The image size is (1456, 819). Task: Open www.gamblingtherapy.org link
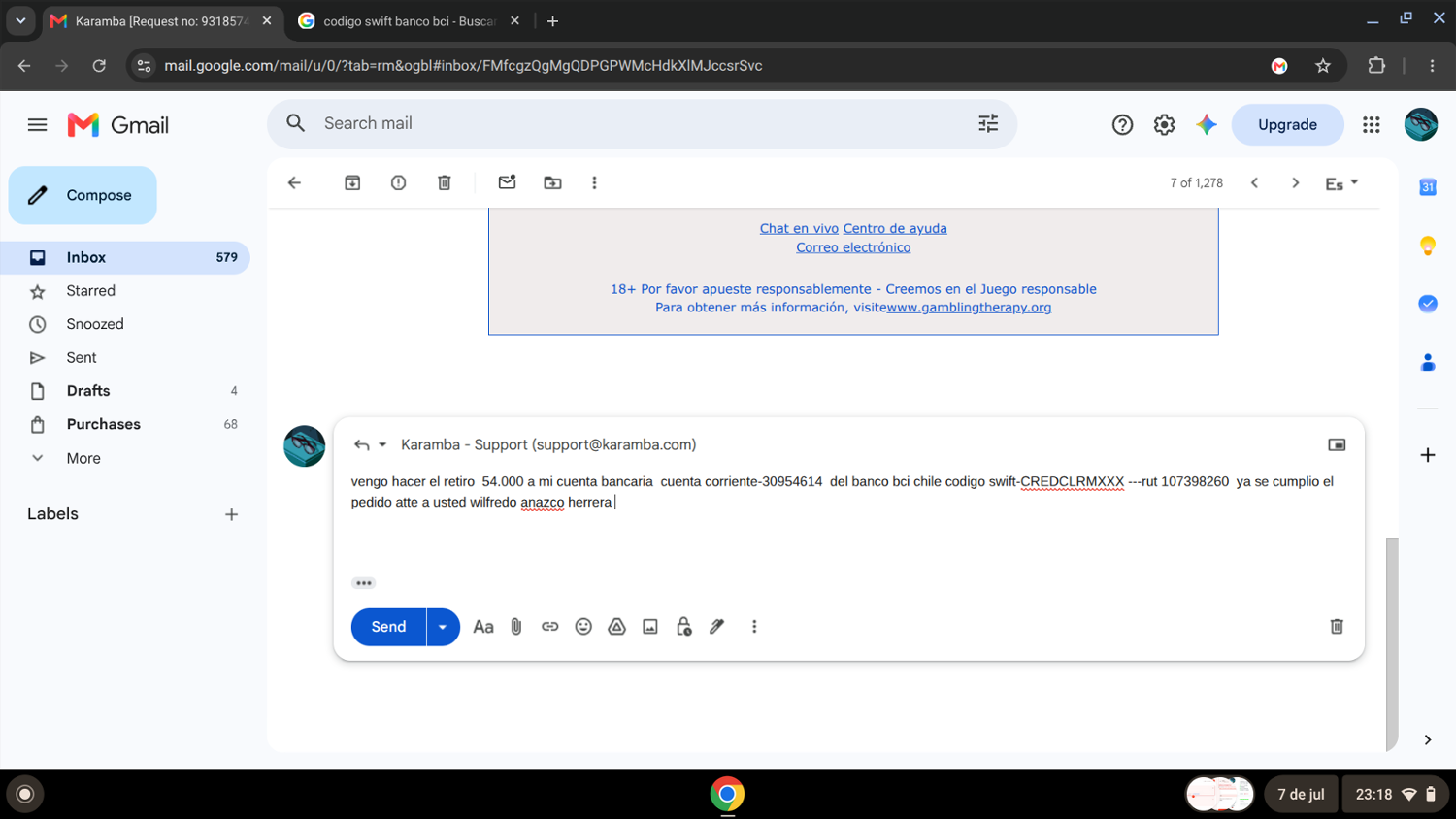point(969,308)
